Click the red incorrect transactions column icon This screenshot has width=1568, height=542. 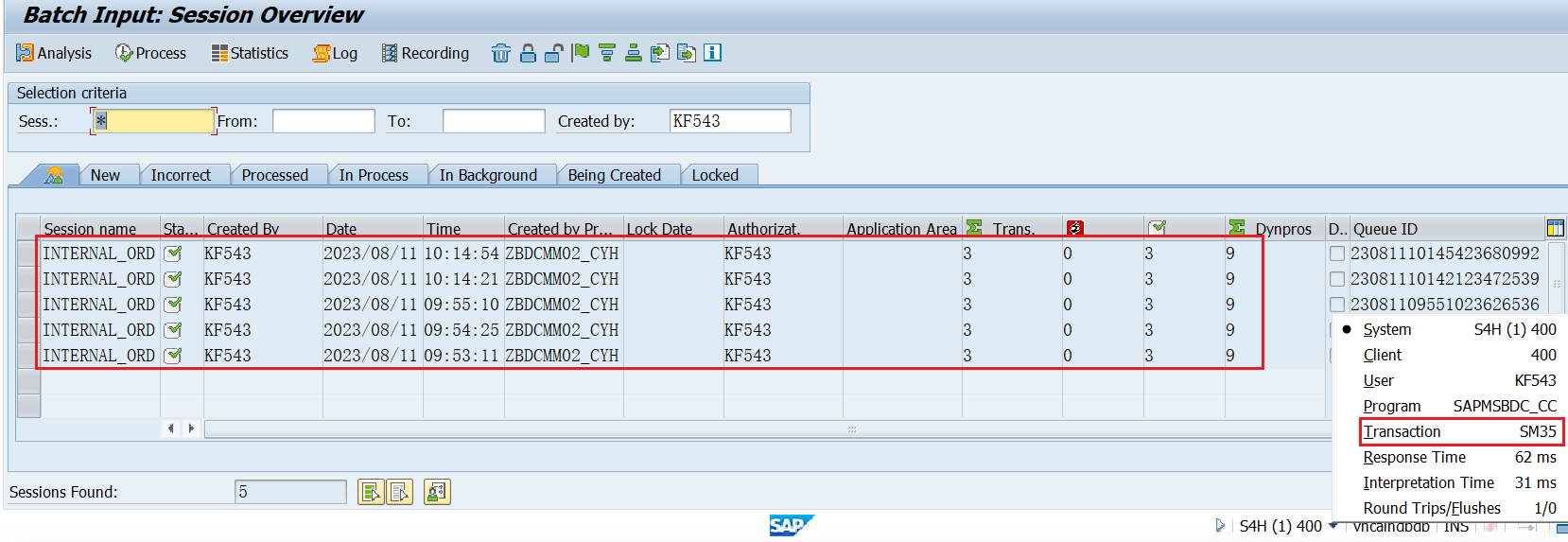click(1074, 228)
